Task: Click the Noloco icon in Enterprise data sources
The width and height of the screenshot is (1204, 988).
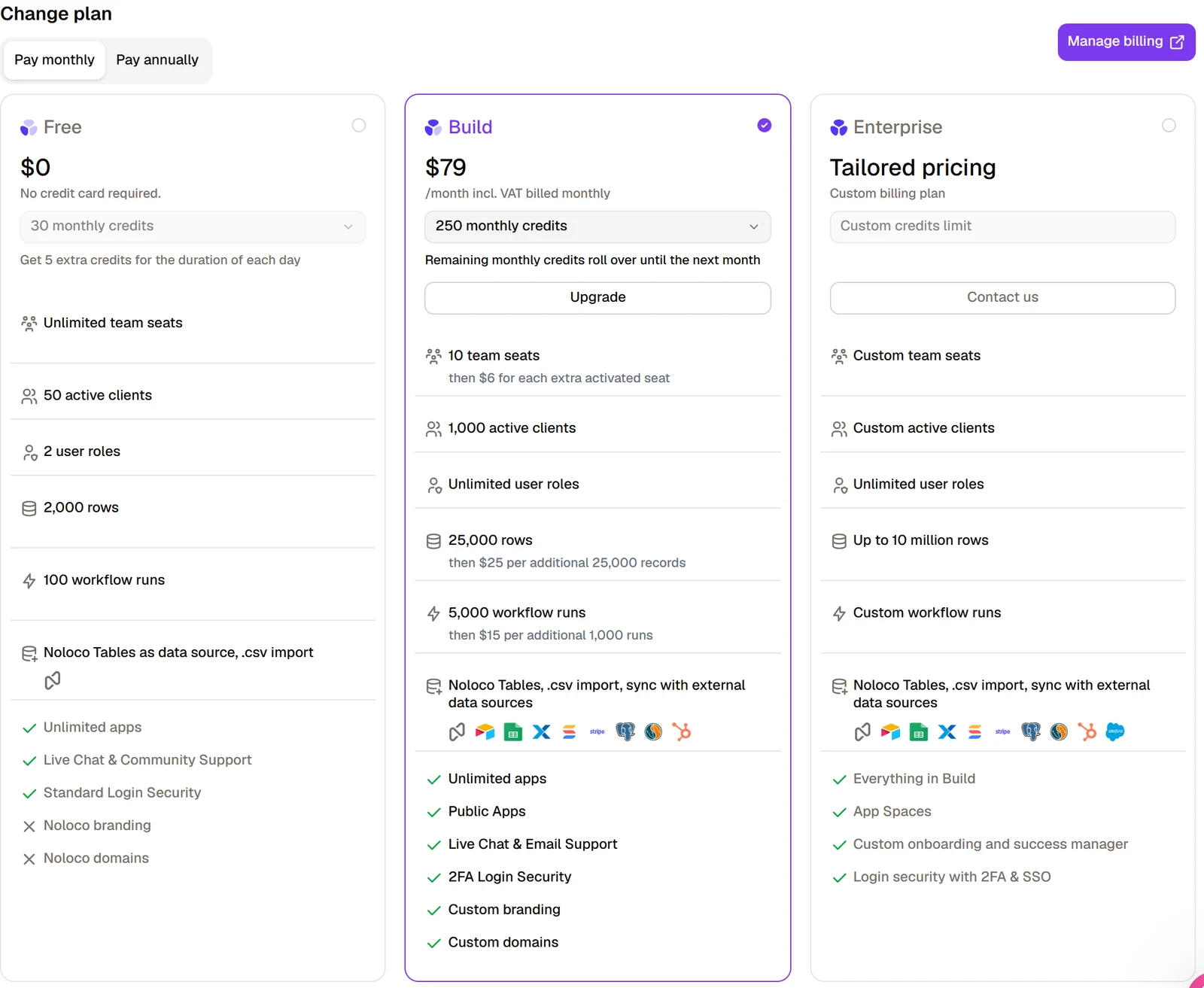Action: [x=862, y=731]
